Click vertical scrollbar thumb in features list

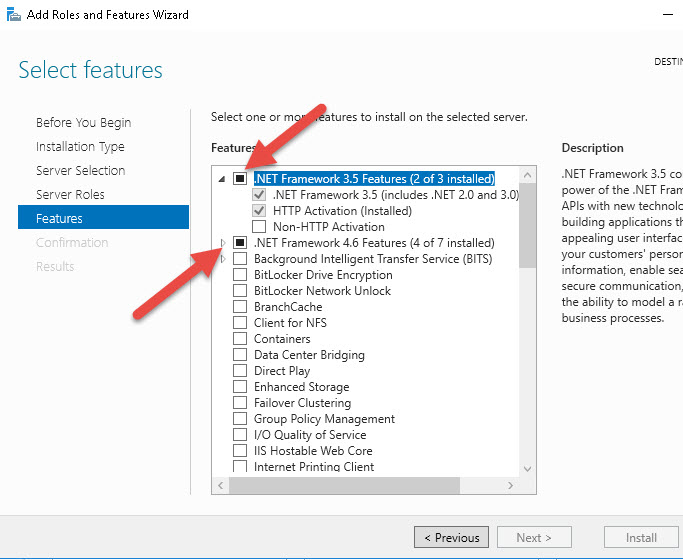527,225
